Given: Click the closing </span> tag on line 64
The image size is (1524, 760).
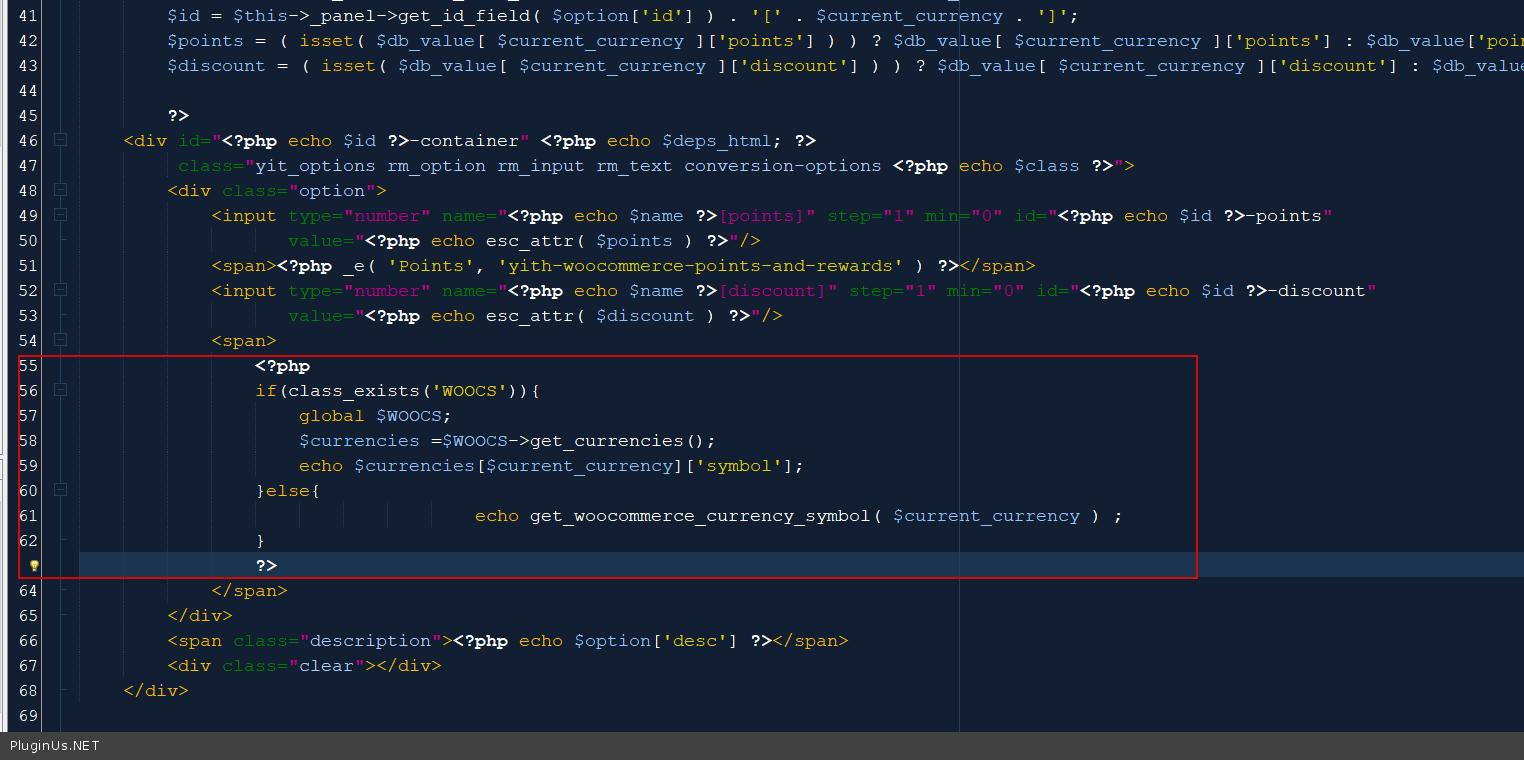Looking at the screenshot, I should click(x=249, y=591).
